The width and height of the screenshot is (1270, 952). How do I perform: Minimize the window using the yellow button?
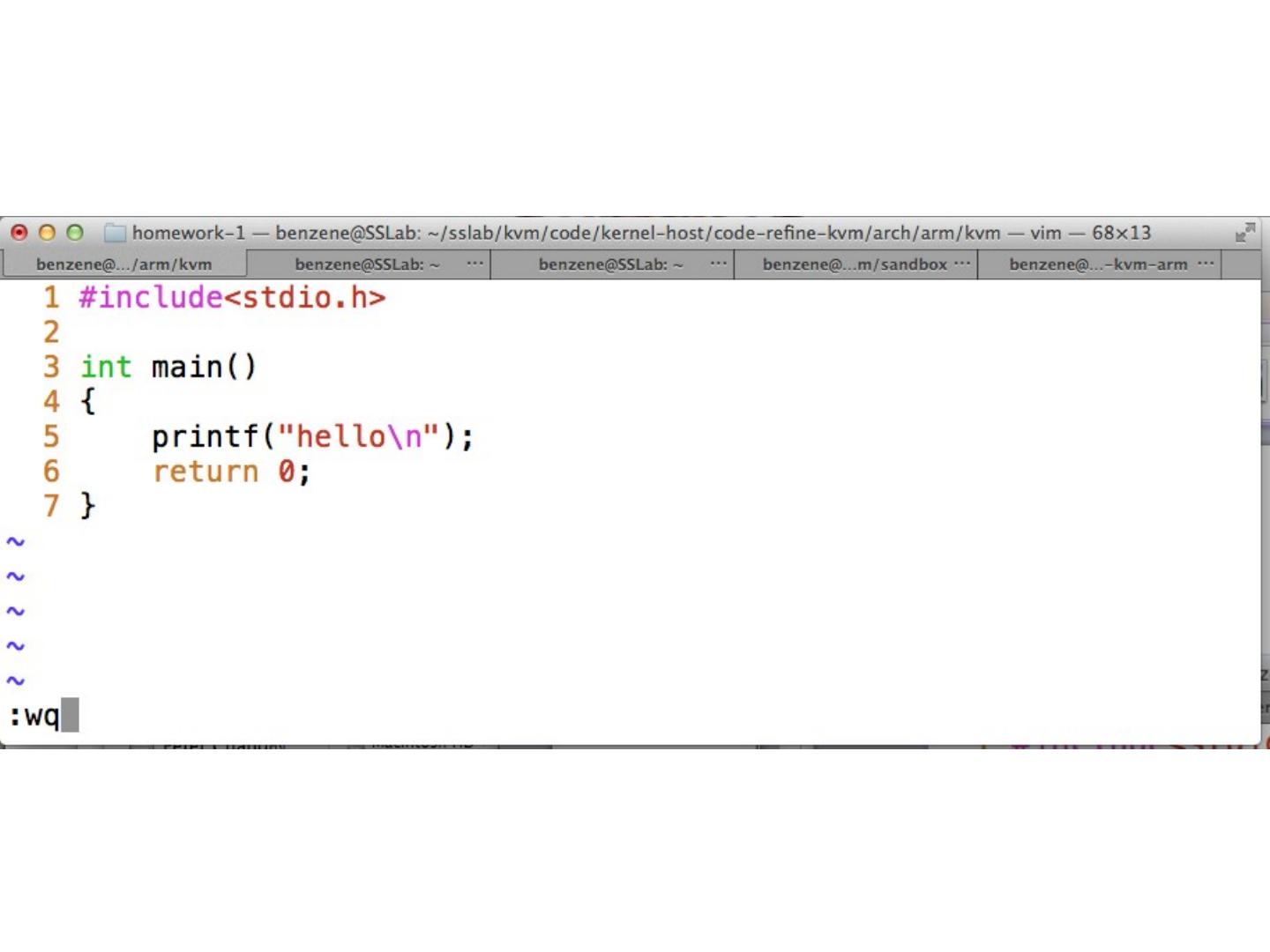click(47, 233)
